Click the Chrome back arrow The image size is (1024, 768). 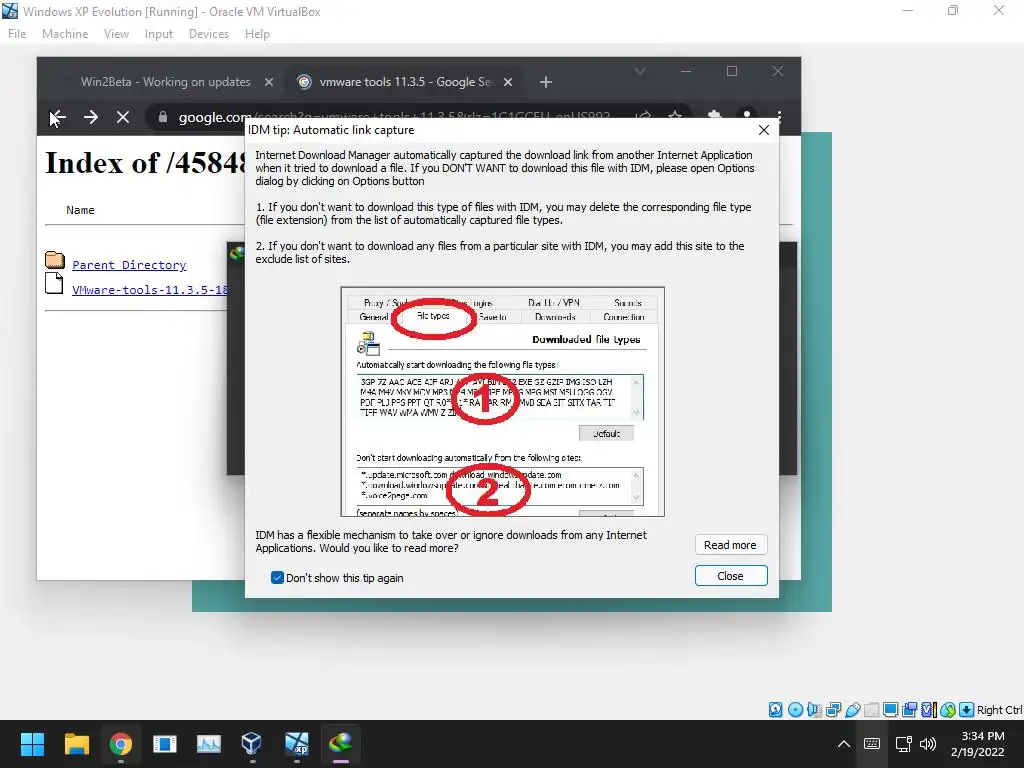(57, 118)
